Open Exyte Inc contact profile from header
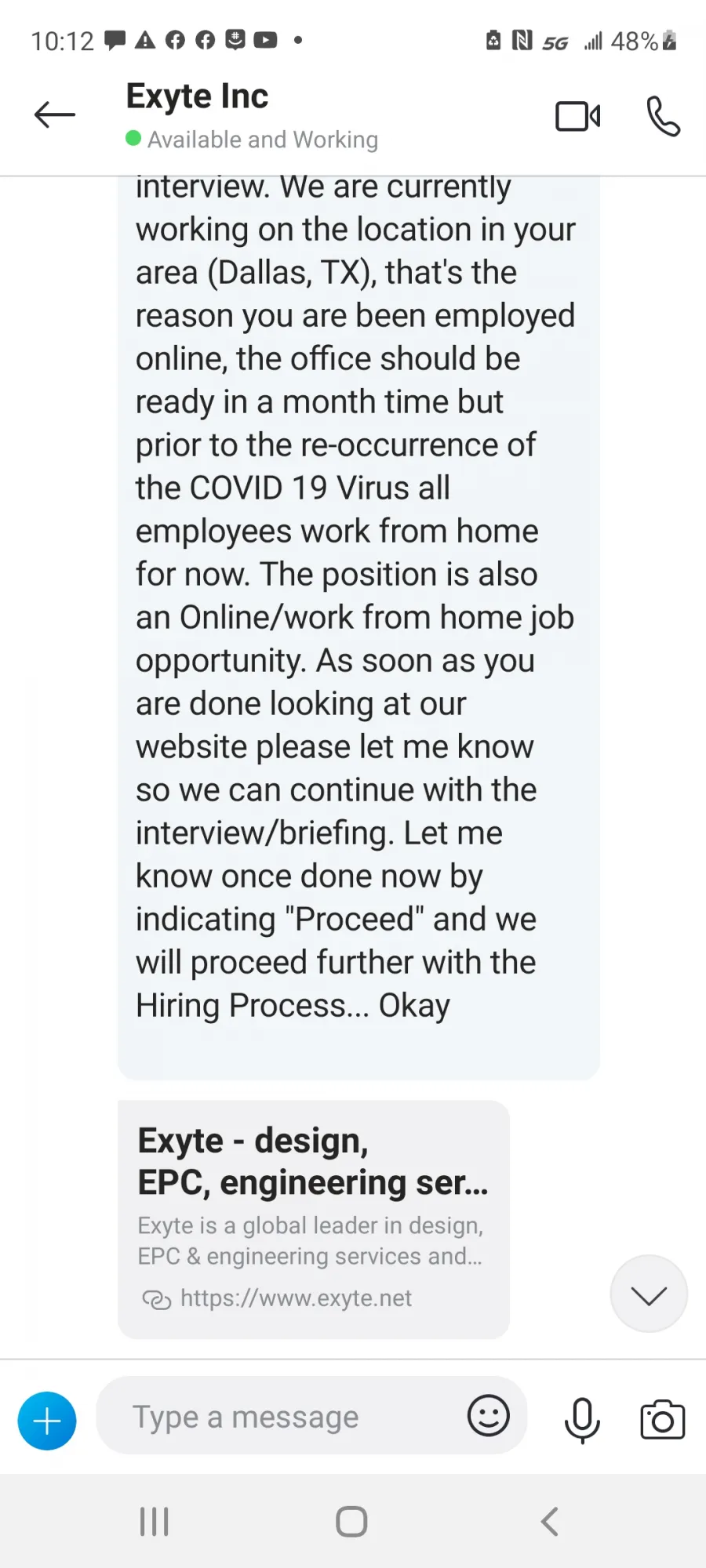The image size is (706, 1568). click(197, 96)
